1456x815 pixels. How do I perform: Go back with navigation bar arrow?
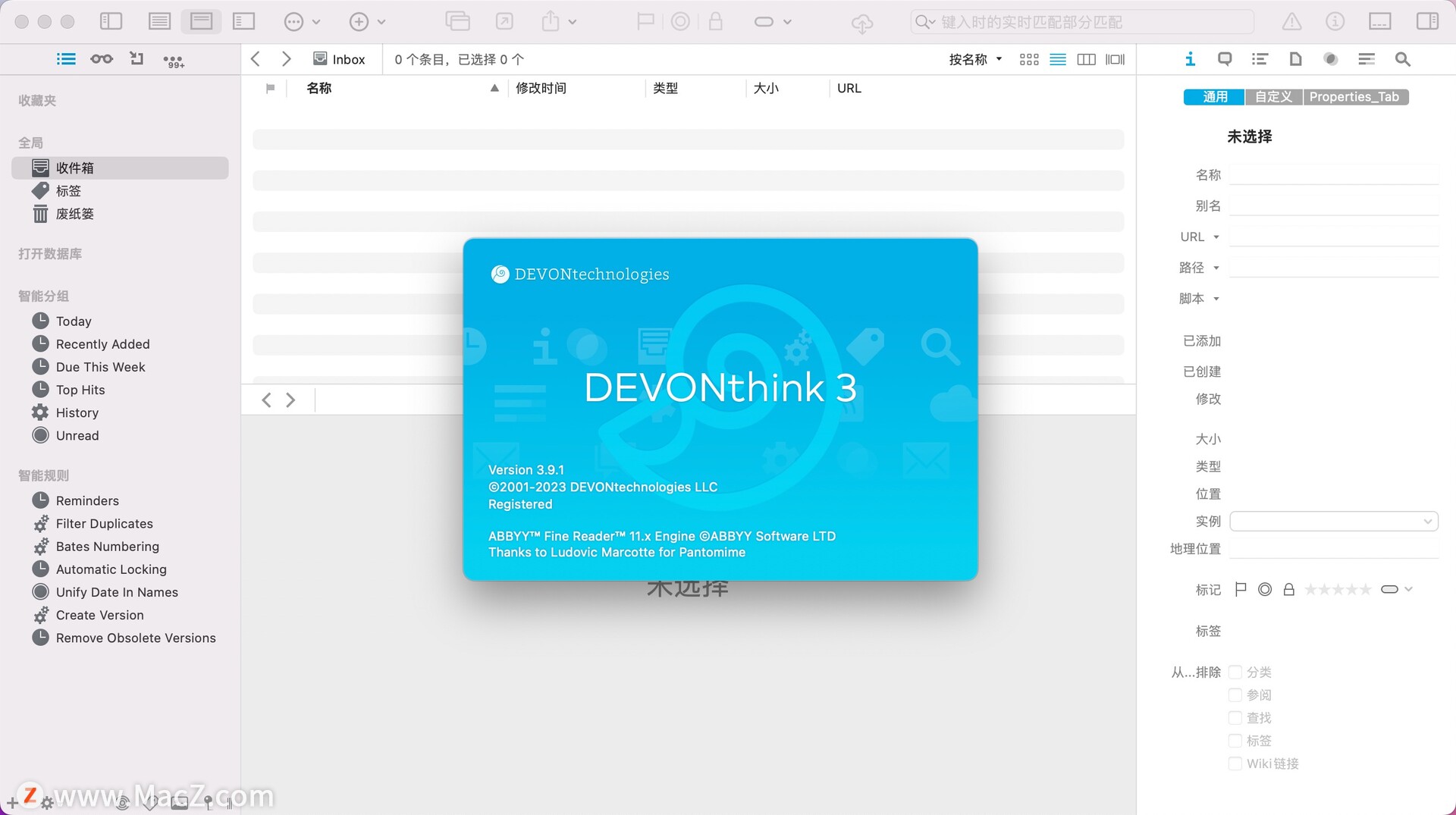coord(256,59)
